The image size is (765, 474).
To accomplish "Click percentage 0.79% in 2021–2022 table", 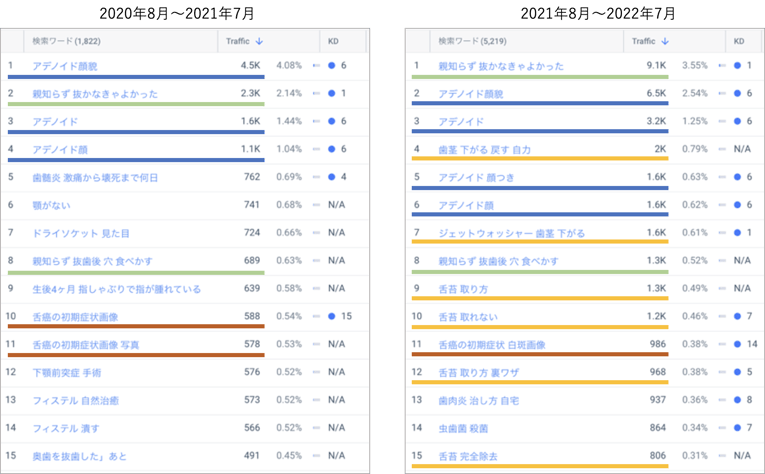I will [695, 149].
